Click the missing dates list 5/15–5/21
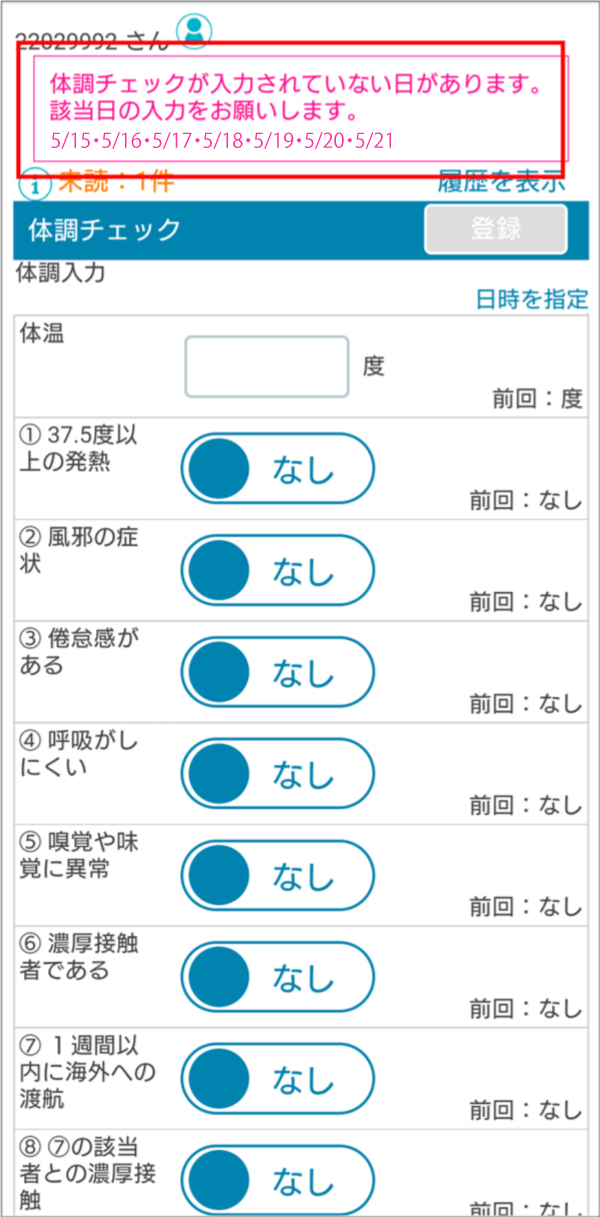600x1217 pixels. point(220,140)
